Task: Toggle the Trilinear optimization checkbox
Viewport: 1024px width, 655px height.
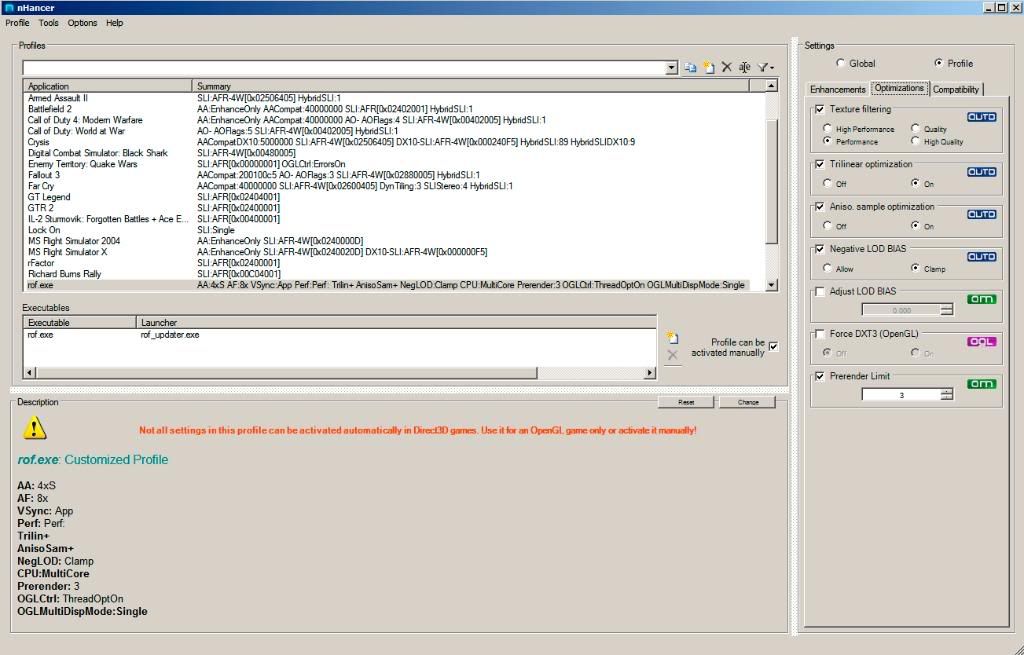Action: point(820,164)
